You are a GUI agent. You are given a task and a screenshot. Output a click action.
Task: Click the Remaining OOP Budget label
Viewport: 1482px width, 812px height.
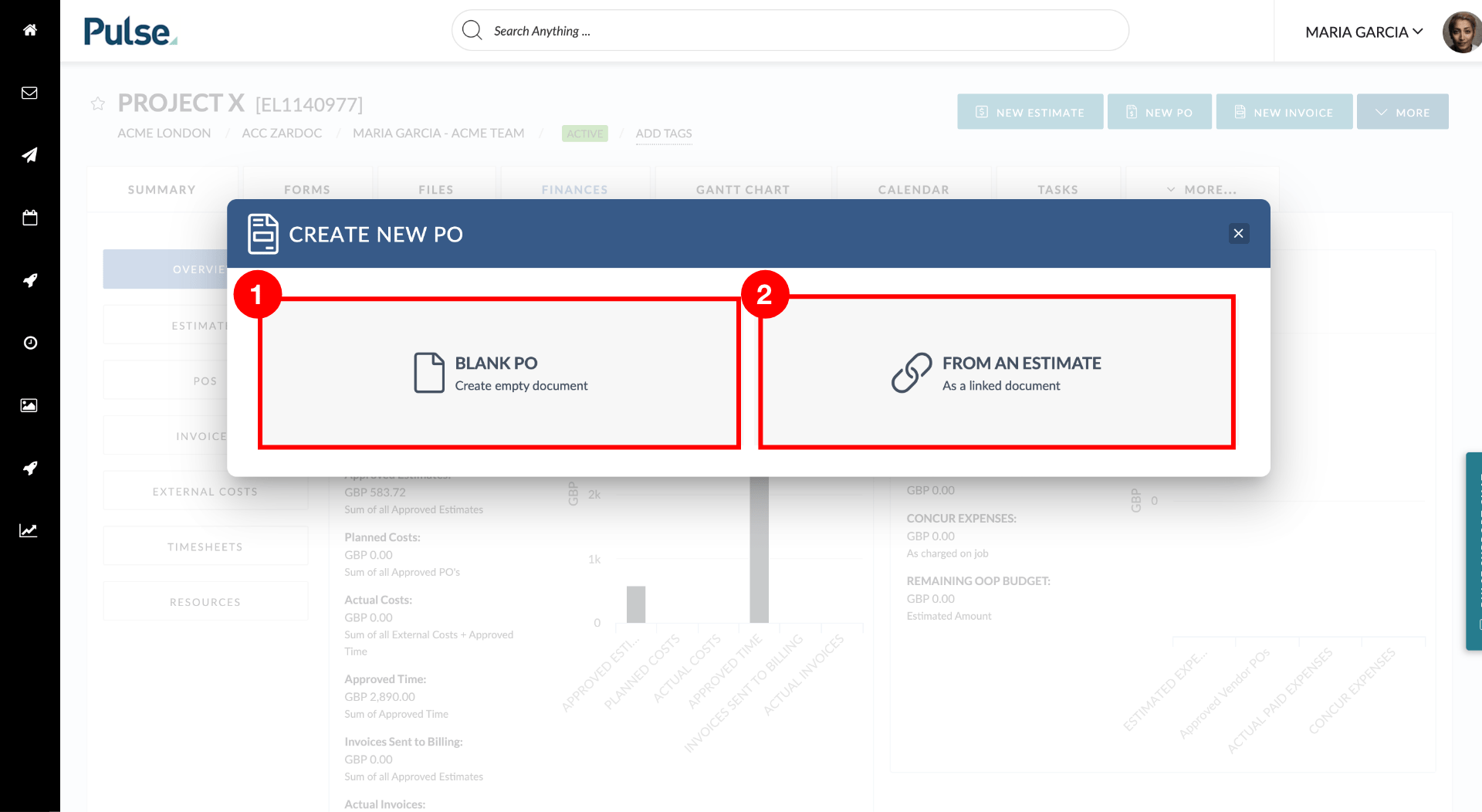pos(979,581)
